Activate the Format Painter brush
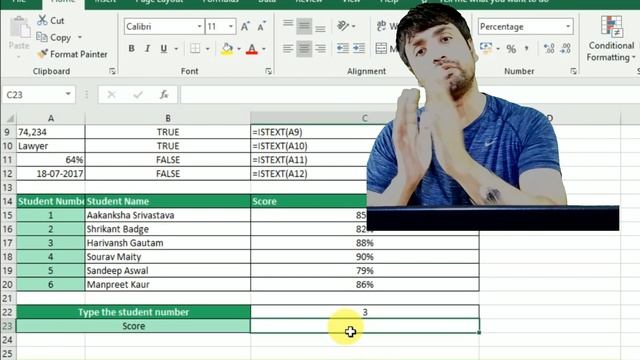The width and height of the screenshot is (640, 360). pyautogui.click(x=42, y=54)
